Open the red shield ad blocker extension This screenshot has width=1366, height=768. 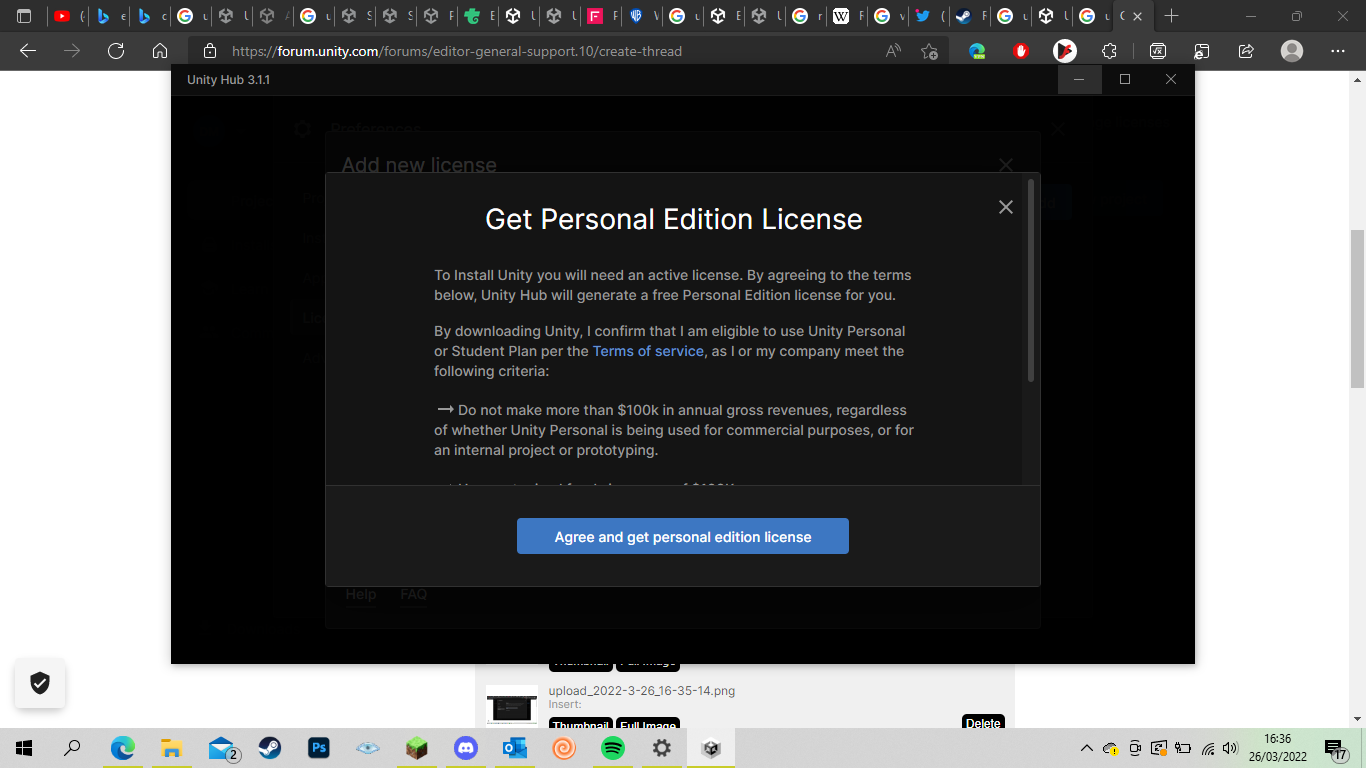pyautogui.click(x=1021, y=51)
